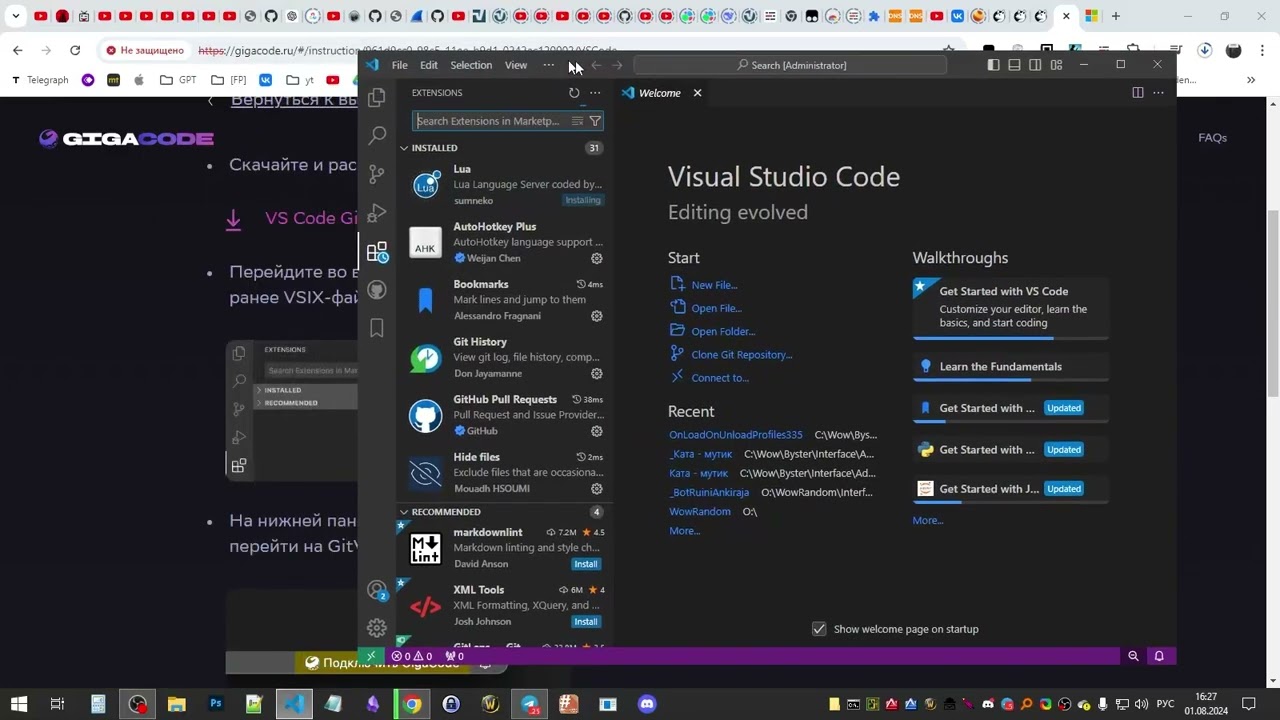Open the Extensions view icon

[x=377, y=252]
